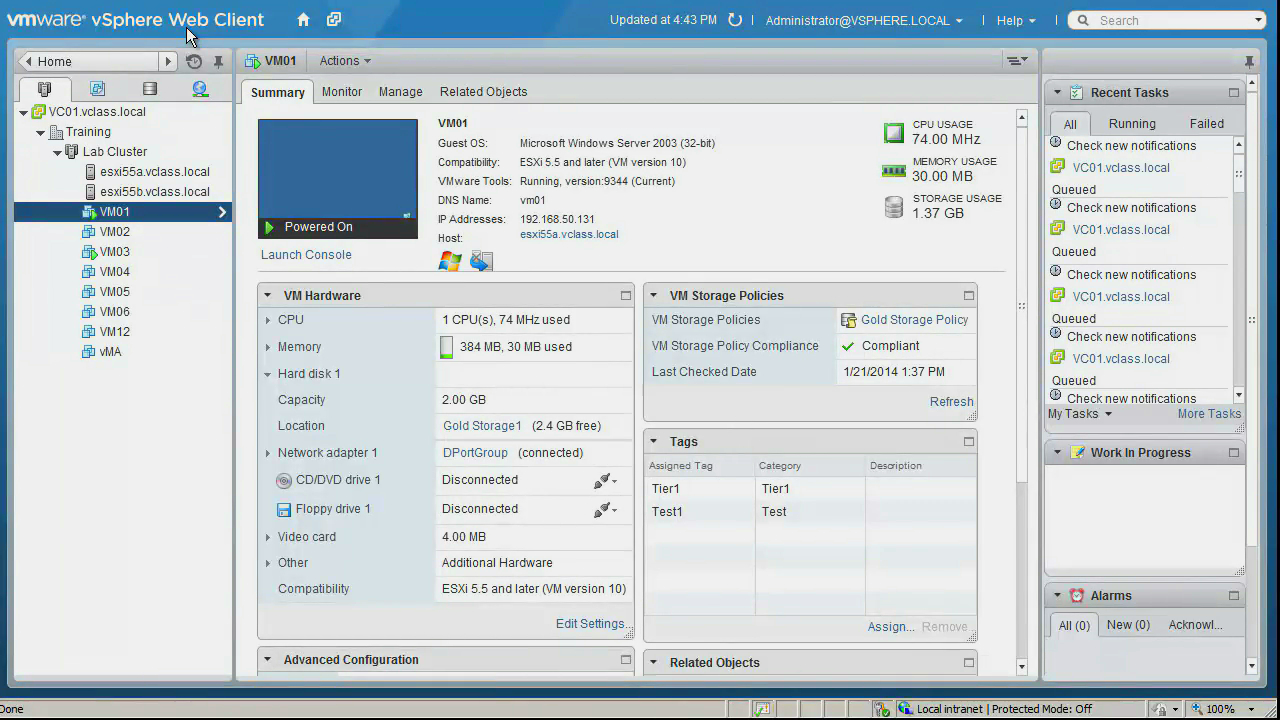Viewport: 1280px width, 720px height.
Task: Select vMA in the inventory tree
Action: (110, 352)
